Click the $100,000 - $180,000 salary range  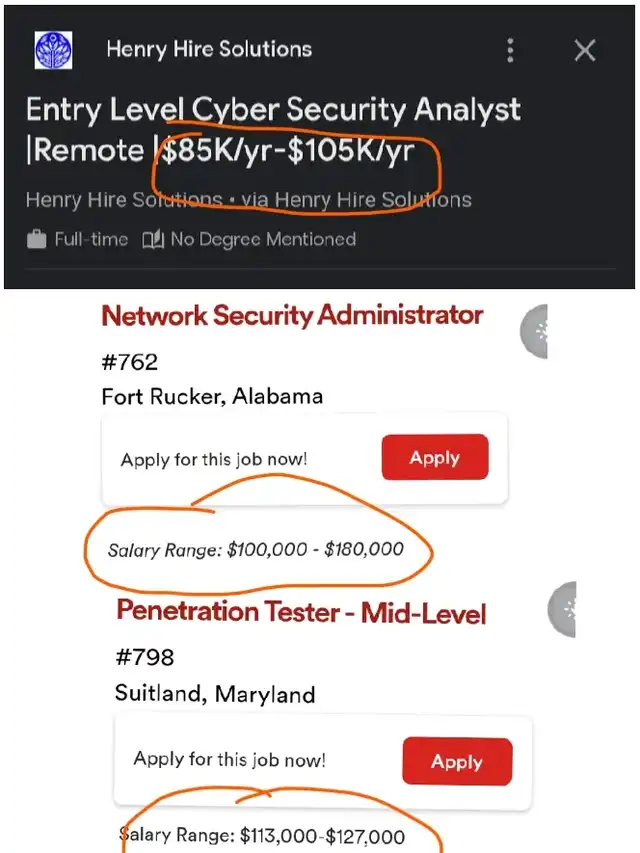click(256, 548)
